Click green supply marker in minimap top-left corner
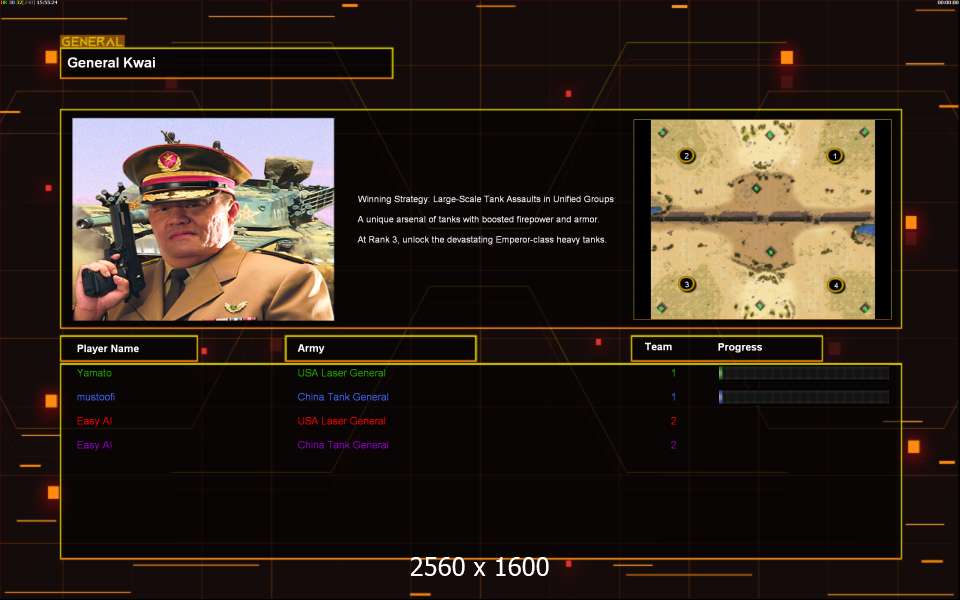The width and height of the screenshot is (960, 600). pyautogui.click(x=662, y=132)
